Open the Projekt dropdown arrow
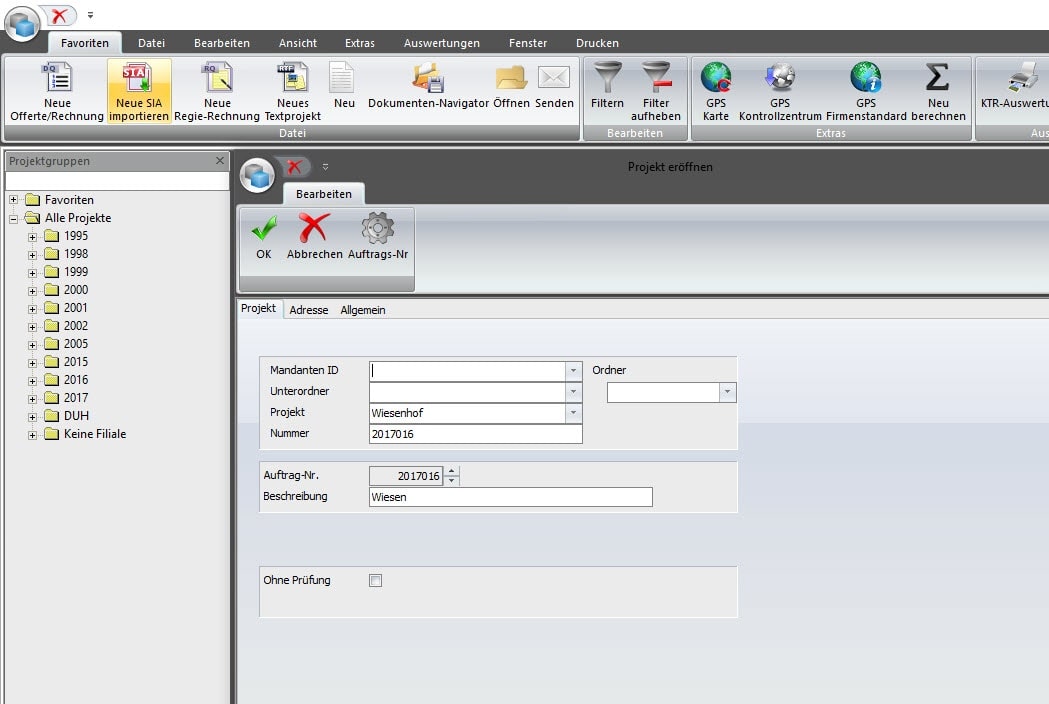The height and width of the screenshot is (704, 1049). click(x=573, y=413)
